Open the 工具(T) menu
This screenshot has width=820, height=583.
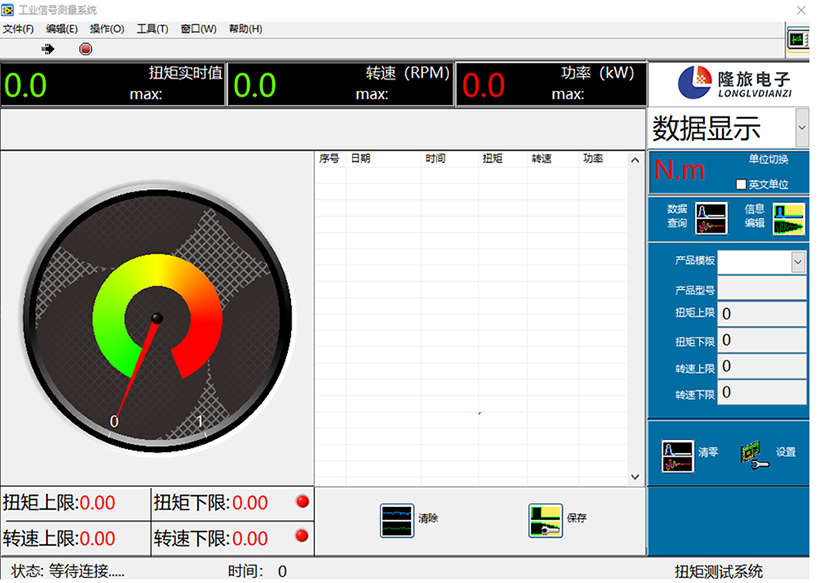pos(152,29)
